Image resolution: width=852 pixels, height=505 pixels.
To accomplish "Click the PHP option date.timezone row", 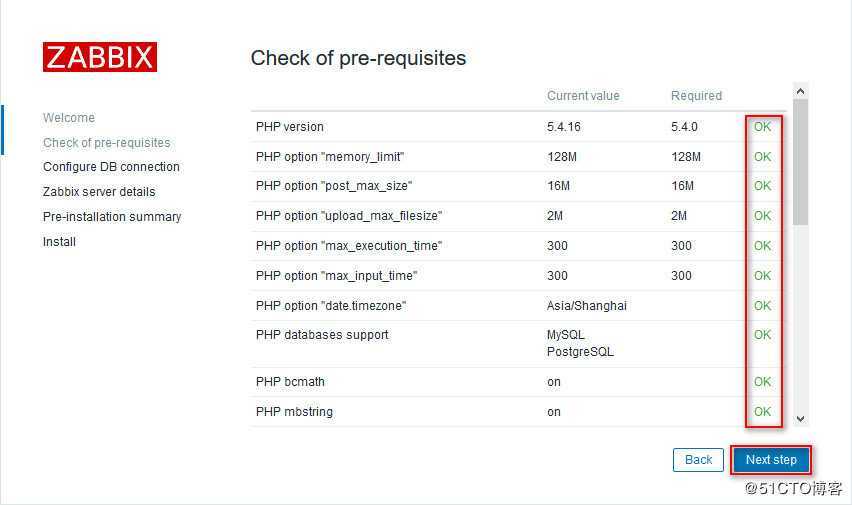I will (518, 306).
